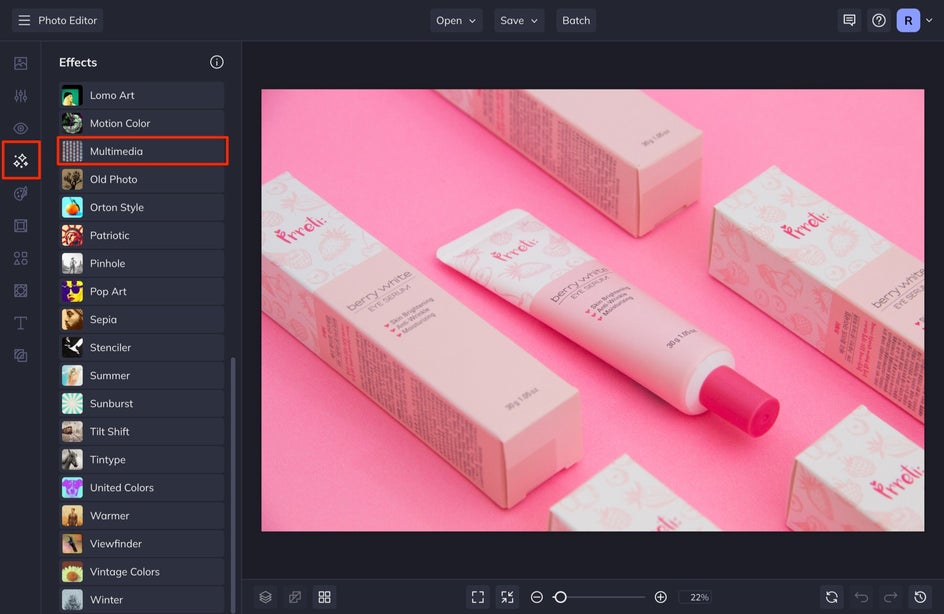The image size is (944, 614).
Task: Apply the Stenciler effect
Action: [x=142, y=347]
